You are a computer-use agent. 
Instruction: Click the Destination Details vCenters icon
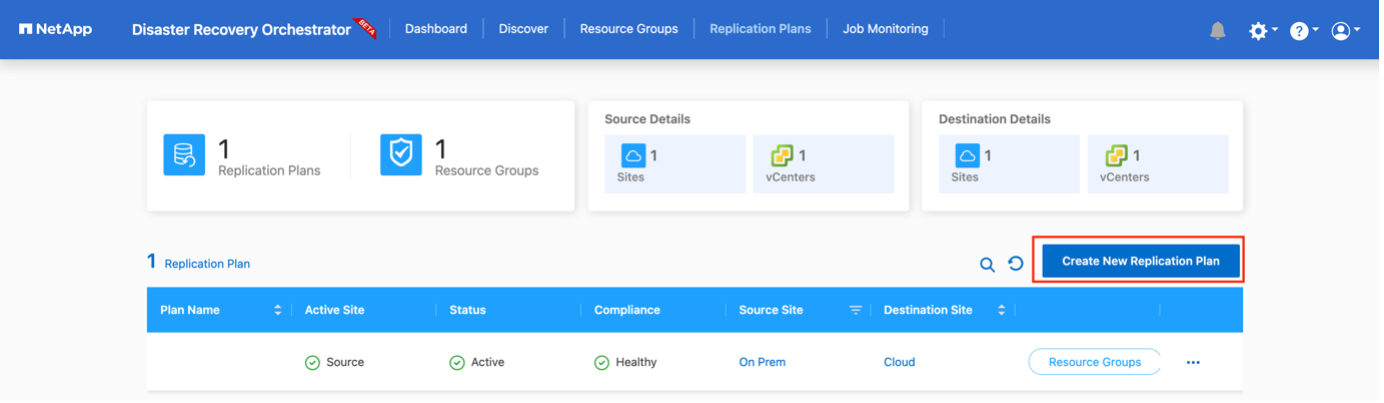(x=1116, y=156)
